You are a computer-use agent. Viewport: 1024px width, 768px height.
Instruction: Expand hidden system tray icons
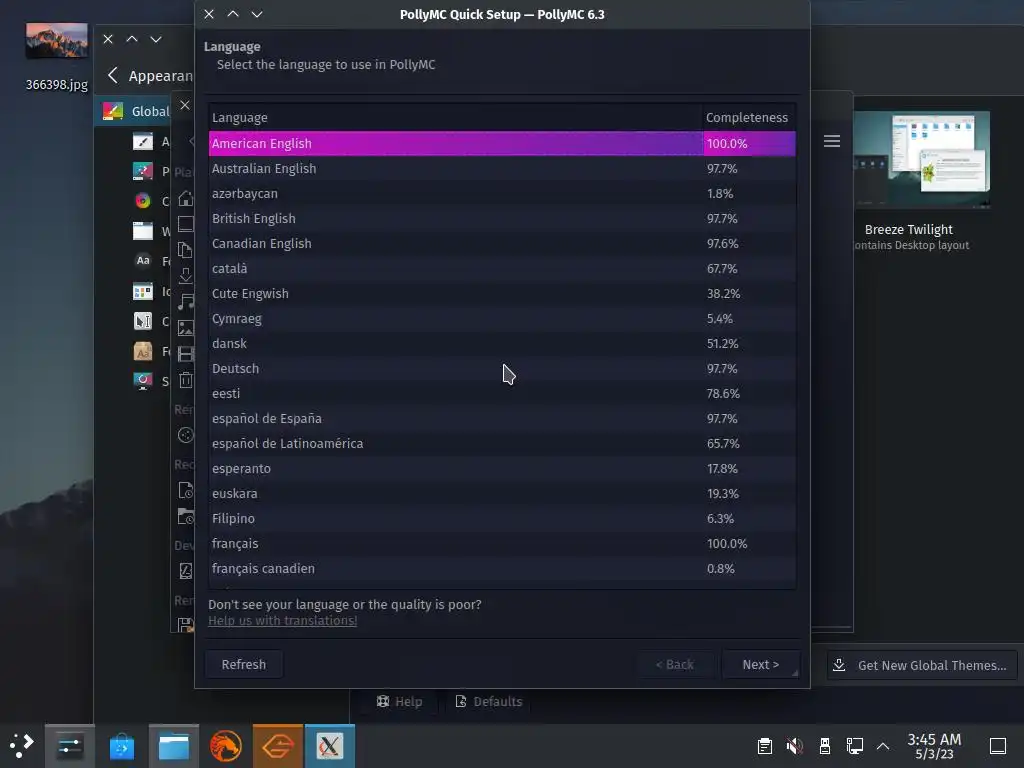coord(883,746)
